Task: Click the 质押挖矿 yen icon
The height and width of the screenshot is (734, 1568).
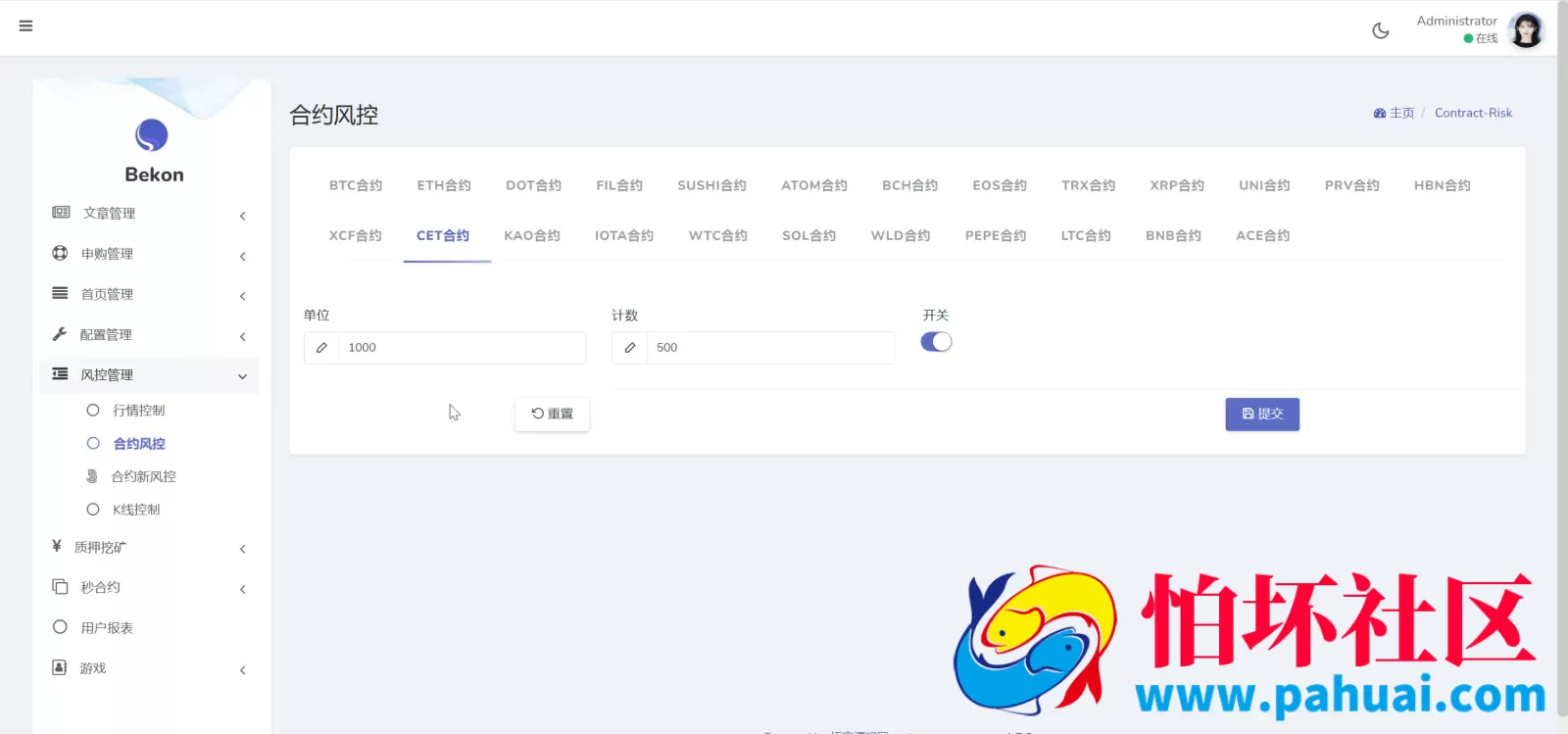Action: pyautogui.click(x=57, y=546)
